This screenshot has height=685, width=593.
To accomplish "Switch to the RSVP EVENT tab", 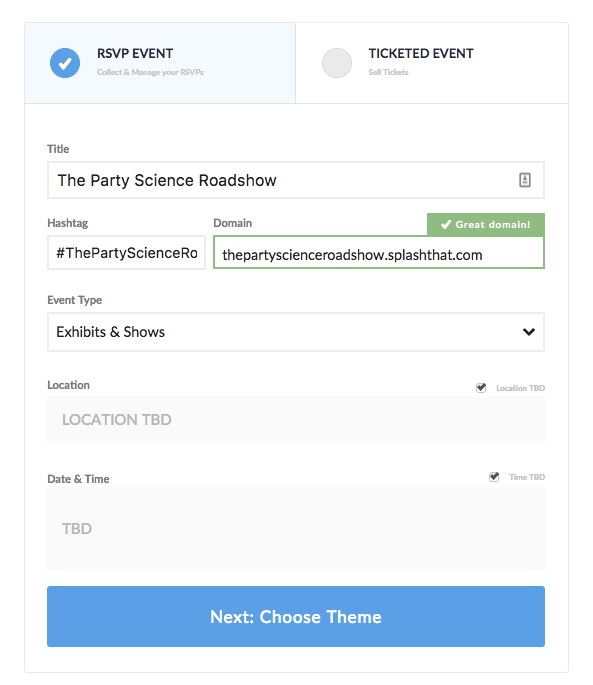I will pos(160,63).
